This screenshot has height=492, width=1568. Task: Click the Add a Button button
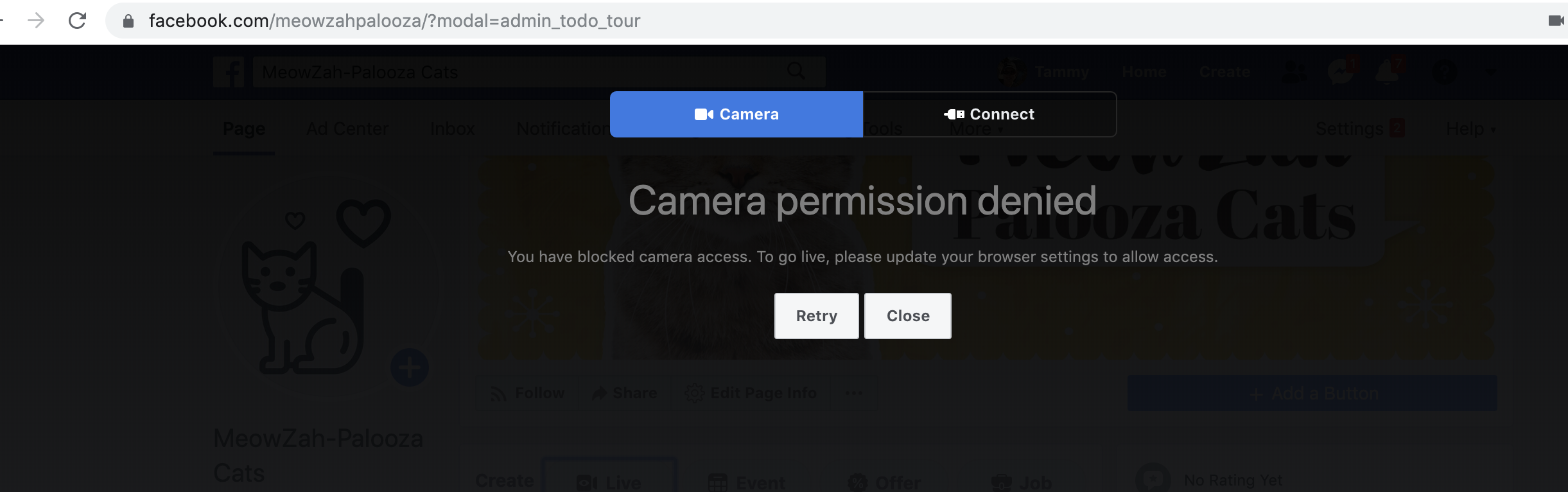1312,393
